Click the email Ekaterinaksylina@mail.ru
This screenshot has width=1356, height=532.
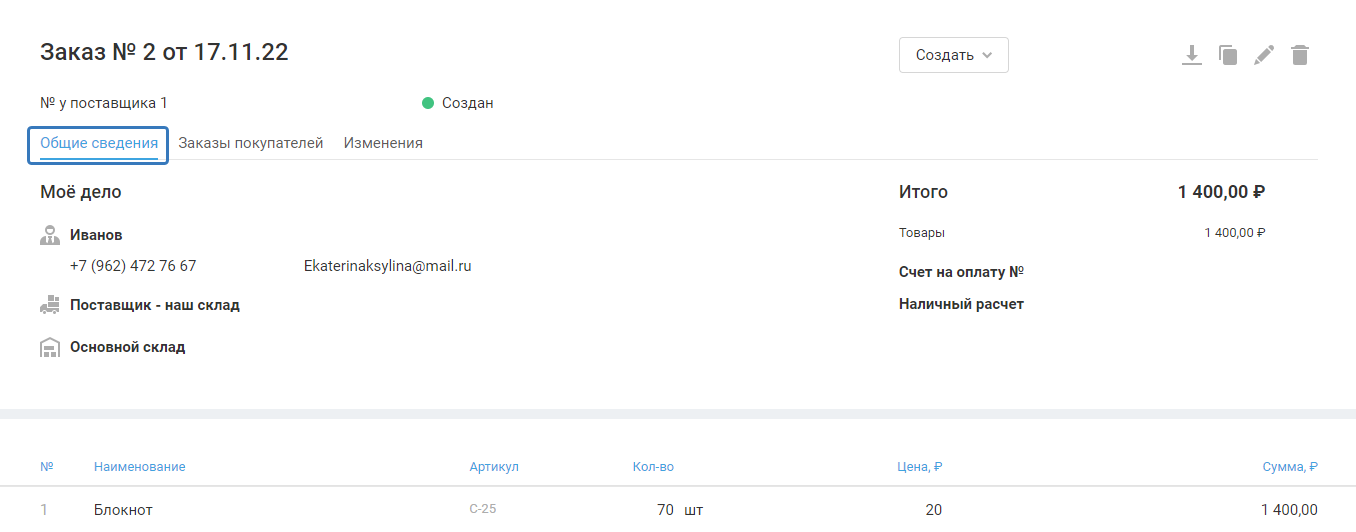tap(387, 266)
